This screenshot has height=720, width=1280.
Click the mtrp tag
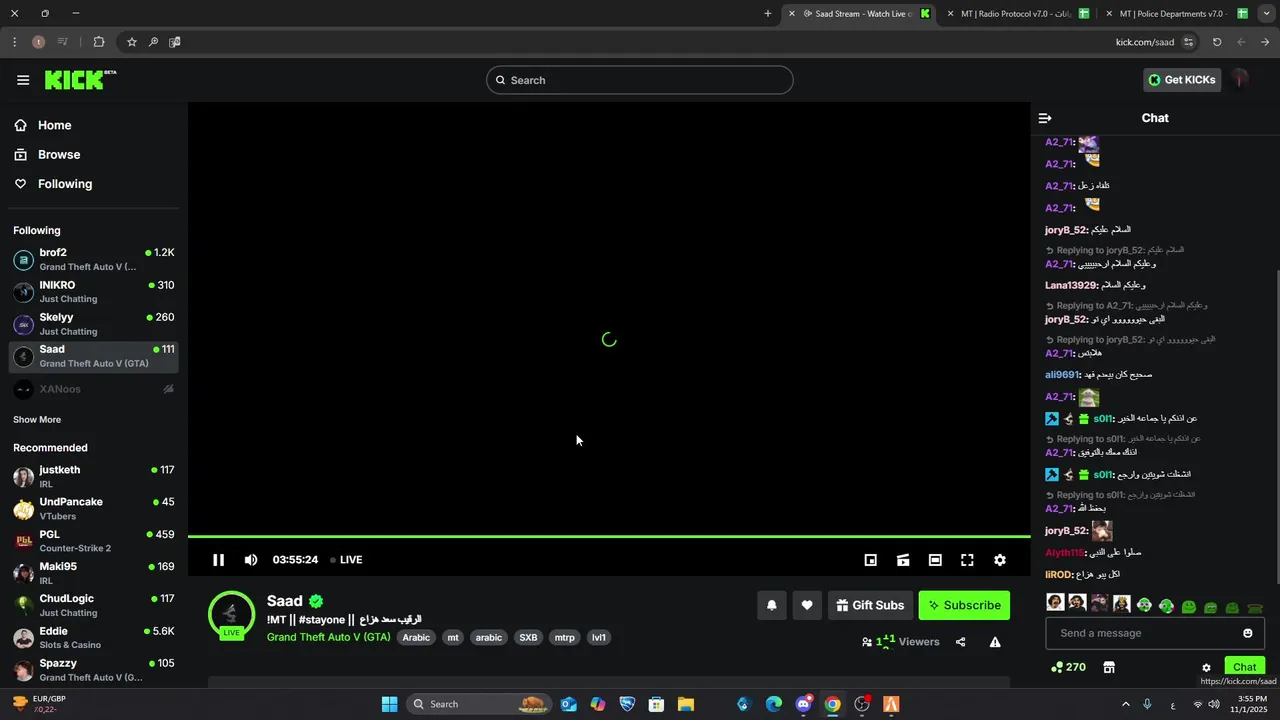click(x=565, y=638)
